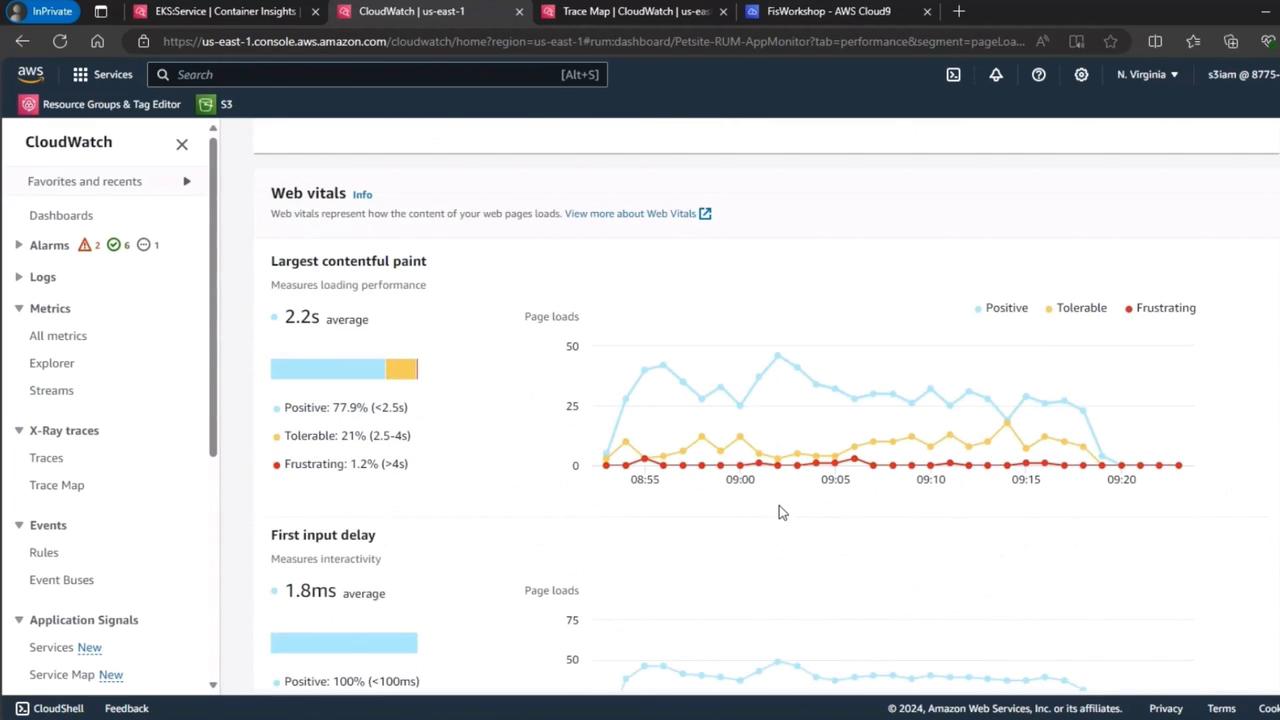Open the AWS help question mark icon

coord(1038,75)
